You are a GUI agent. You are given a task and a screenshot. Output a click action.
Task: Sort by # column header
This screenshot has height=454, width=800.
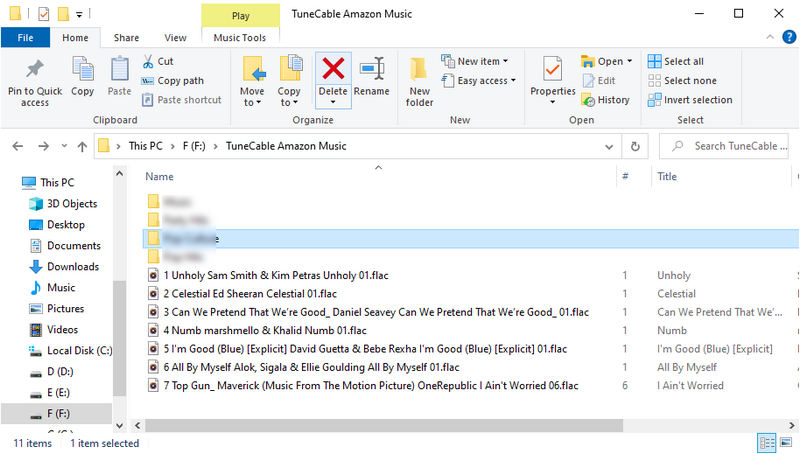(625, 176)
